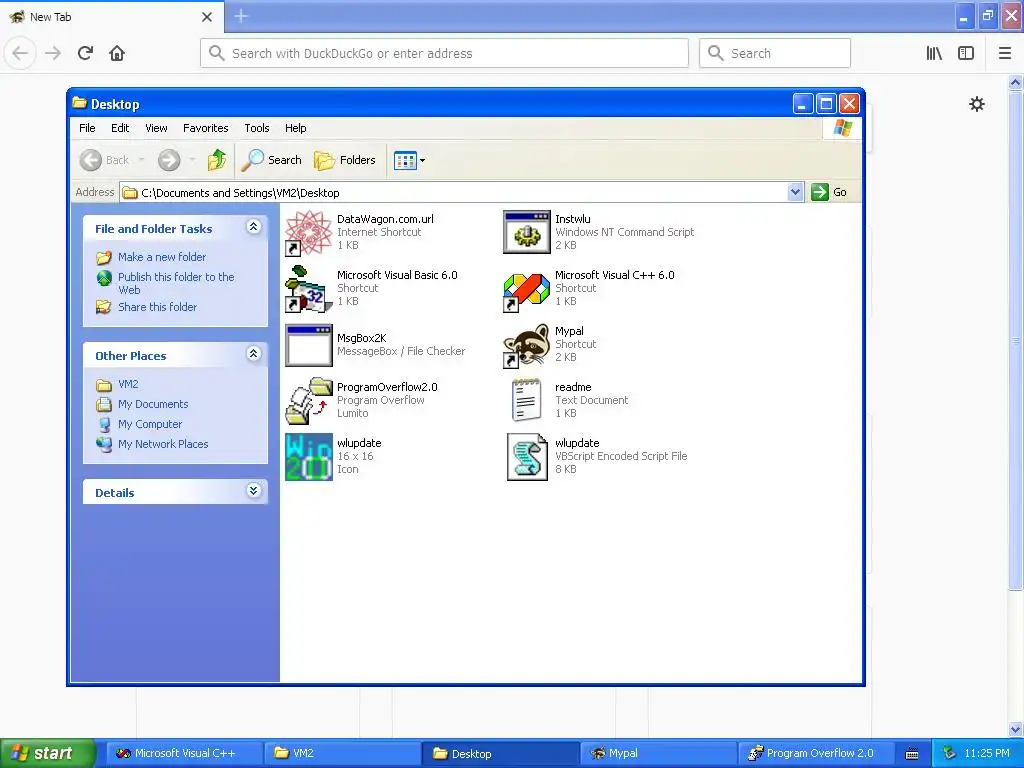Viewport: 1024px width, 768px height.
Task: Switch to Microsoft Visual C++ taskbar item
Action: tap(185, 754)
